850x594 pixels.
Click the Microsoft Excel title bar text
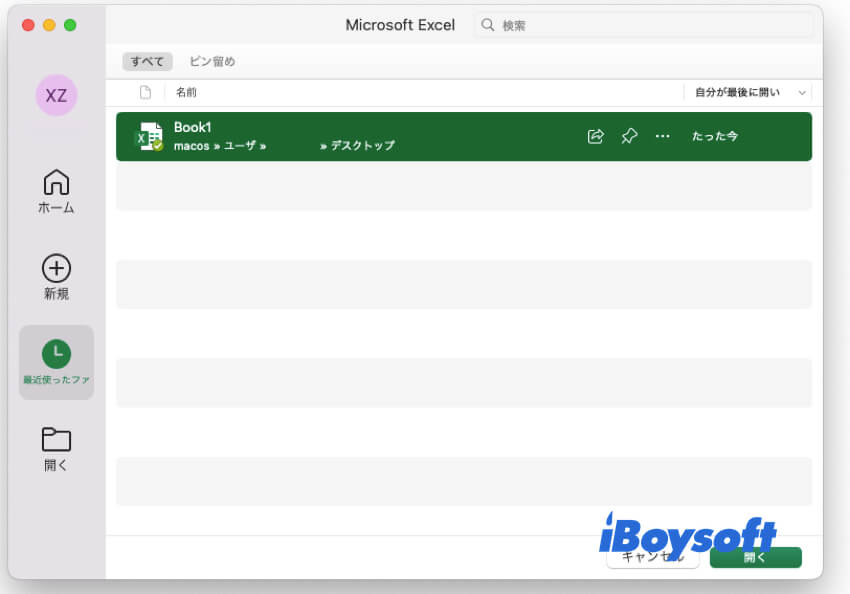coord(400,24)
